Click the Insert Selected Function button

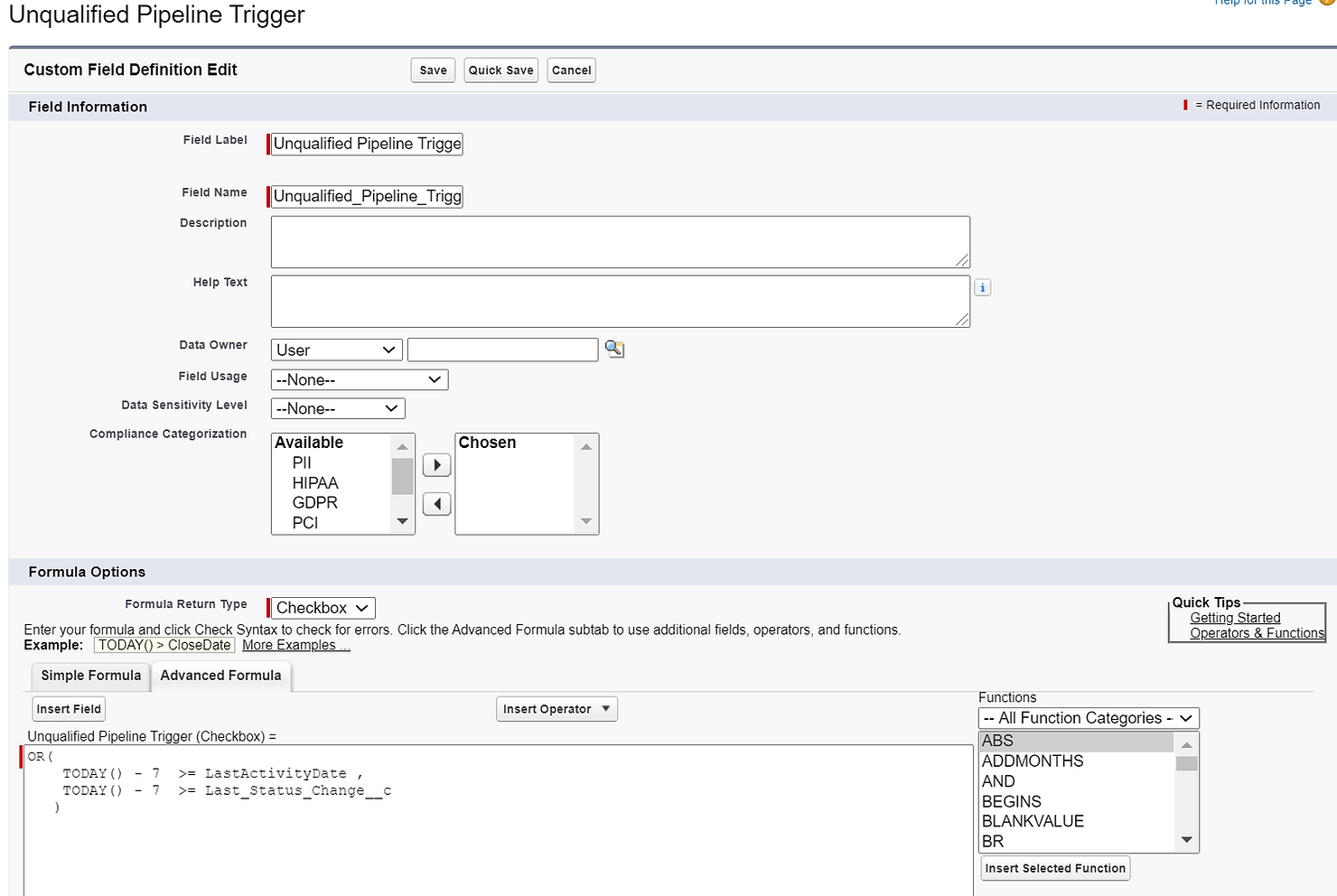click(1054, 868)
